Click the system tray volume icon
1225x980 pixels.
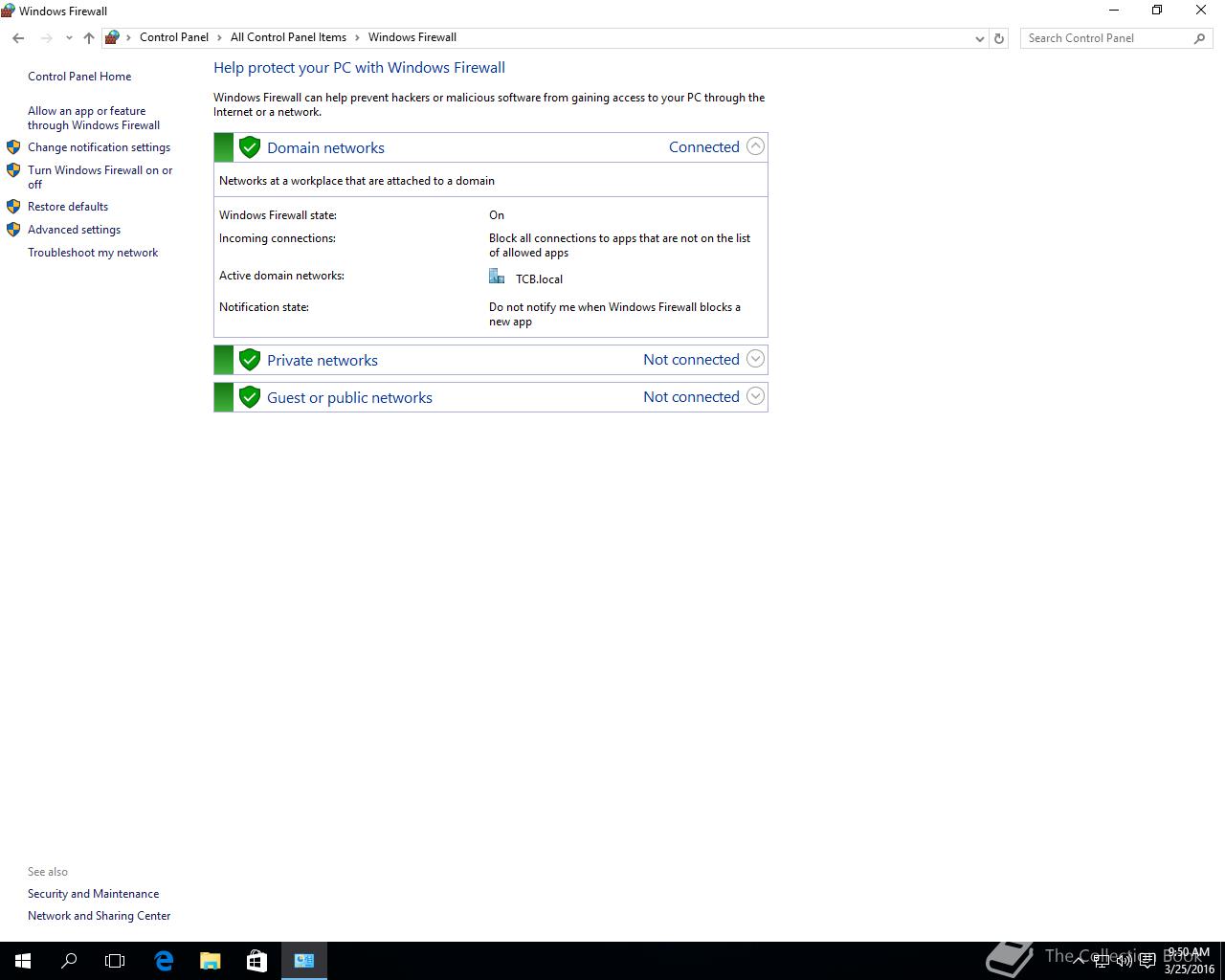[x=1124, y=961]
